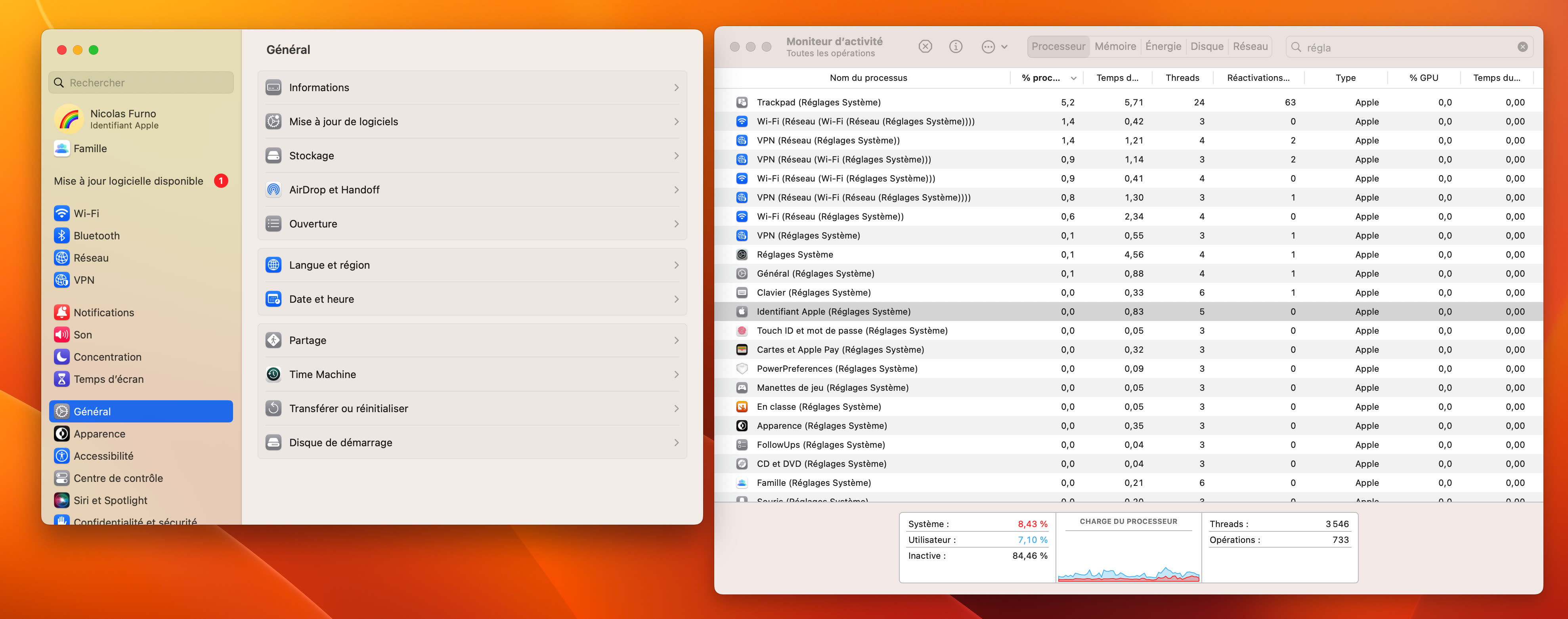Select the Clavier (Réglages Système) row
The image size is (1568, 619).
(x=1128, y=293)
